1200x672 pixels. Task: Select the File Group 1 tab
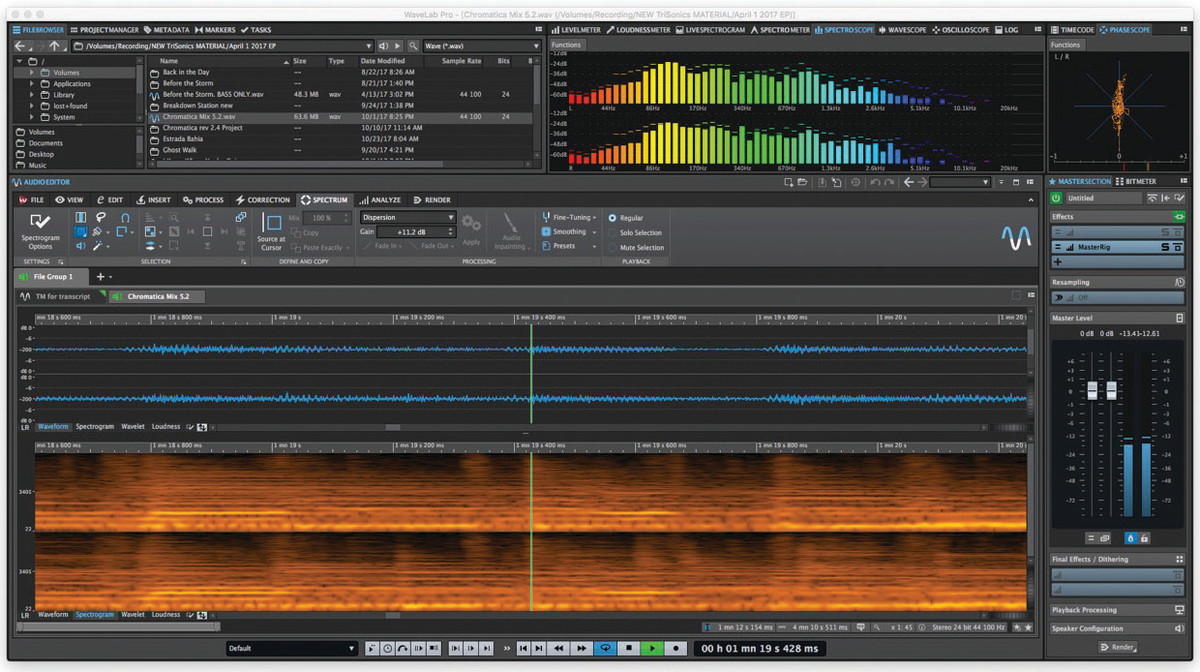tap(52, 277)
